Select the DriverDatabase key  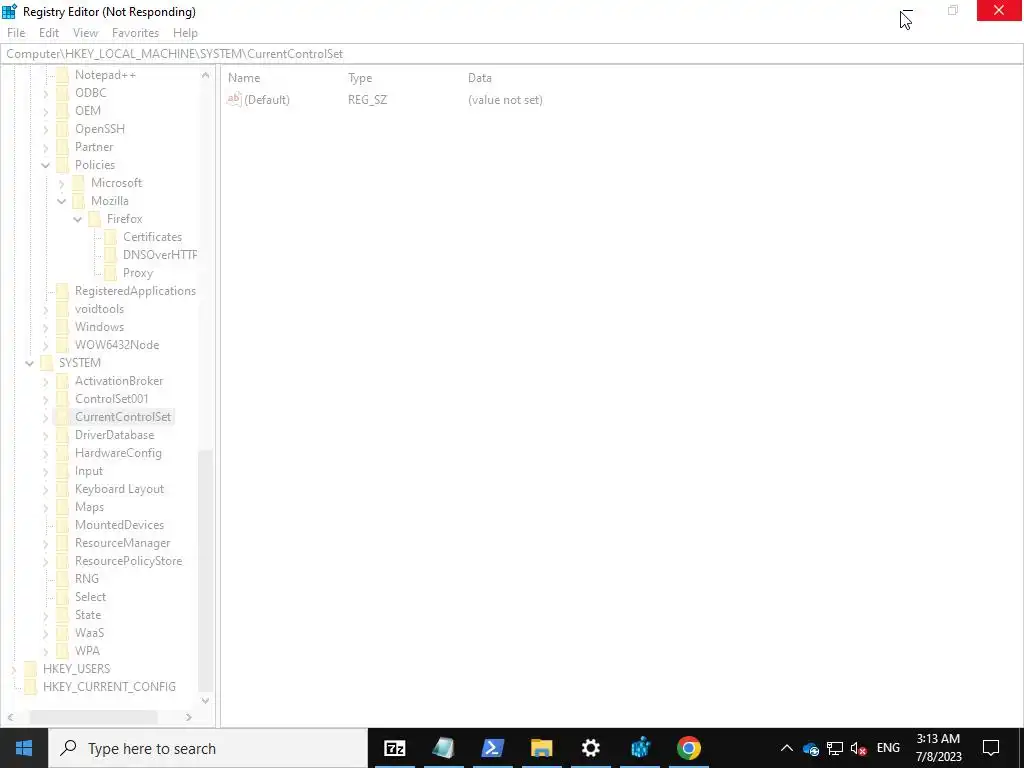(114, 435)
